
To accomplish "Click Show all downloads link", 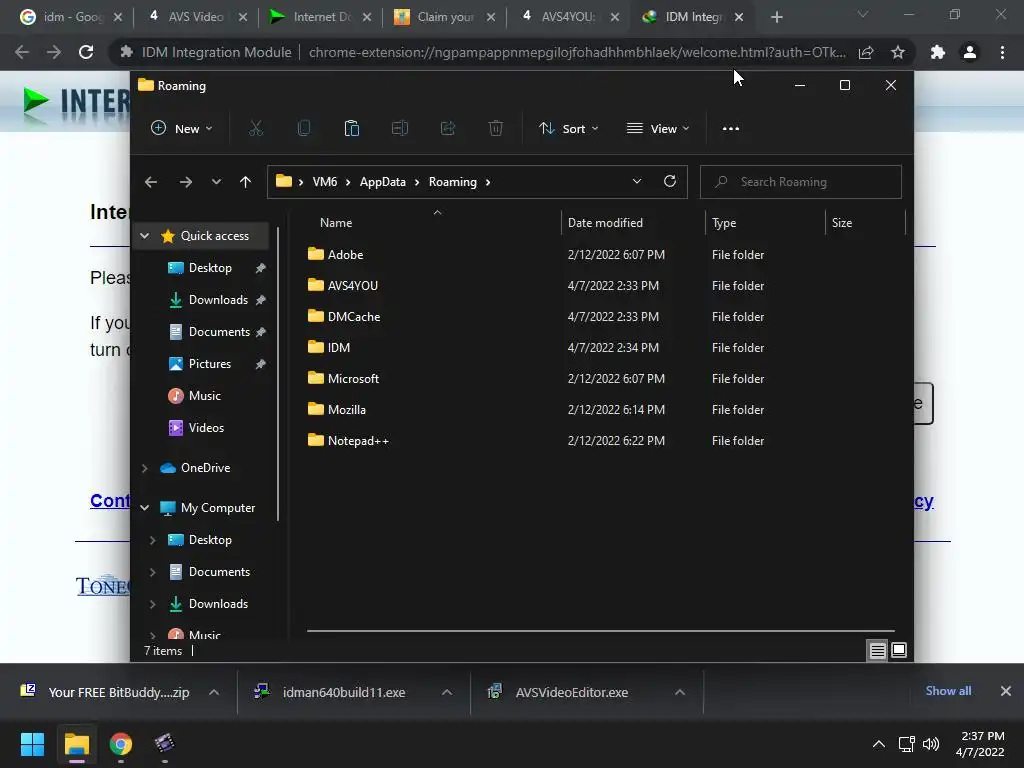I will click(x=948, y=691).
